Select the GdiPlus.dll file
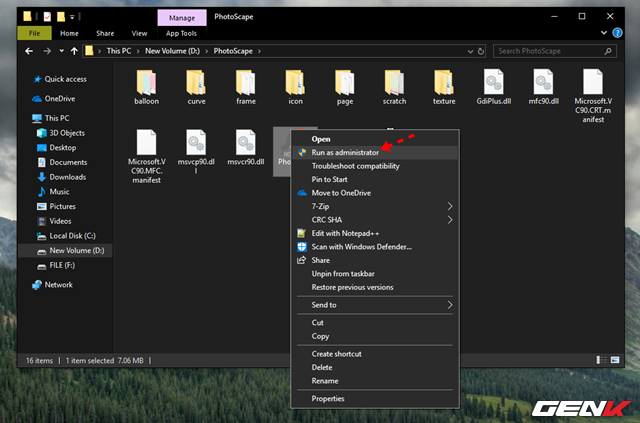Viewport: 640px width, 423px height. pos(493,87)
